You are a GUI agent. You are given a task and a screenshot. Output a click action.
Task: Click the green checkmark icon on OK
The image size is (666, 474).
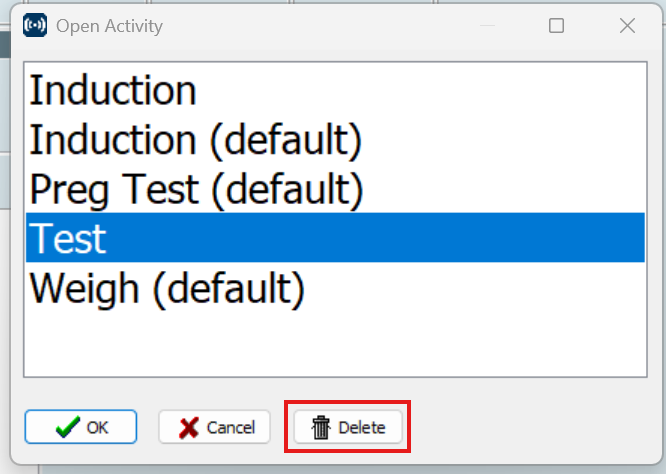pos(68,427)
